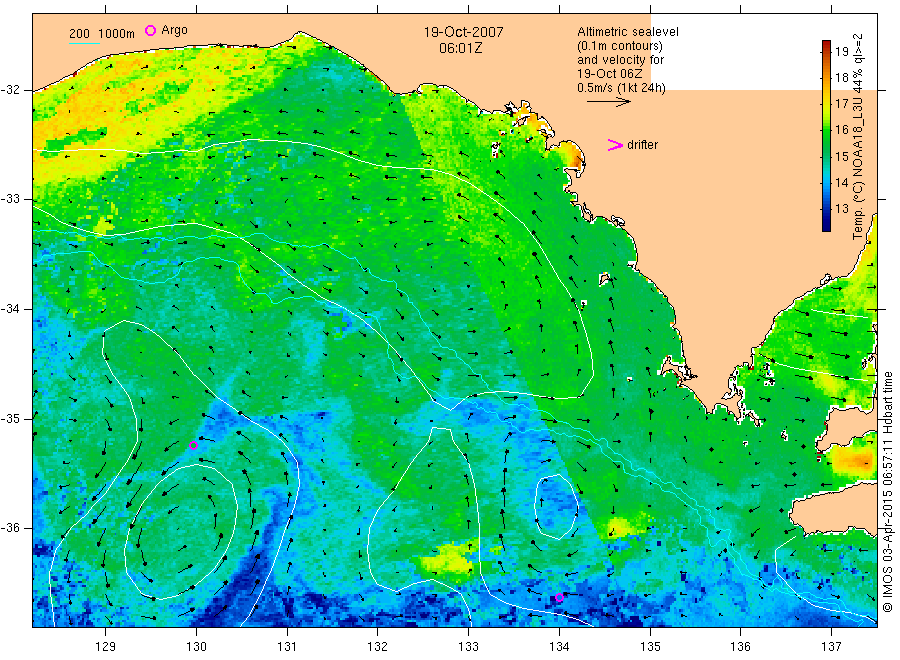This screenshot has height=660, width=900.
Task: Click longitude axis label '132'
Action: pyautogui.click(x=378, y=647)
